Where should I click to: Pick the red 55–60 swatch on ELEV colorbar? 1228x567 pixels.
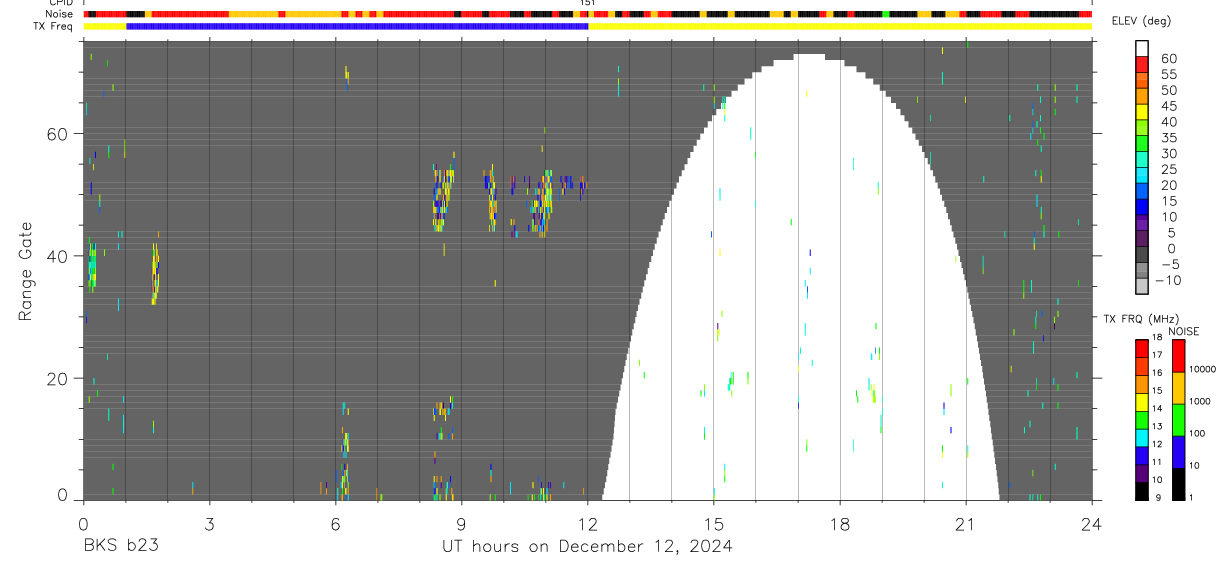(x=1143, y=65)
